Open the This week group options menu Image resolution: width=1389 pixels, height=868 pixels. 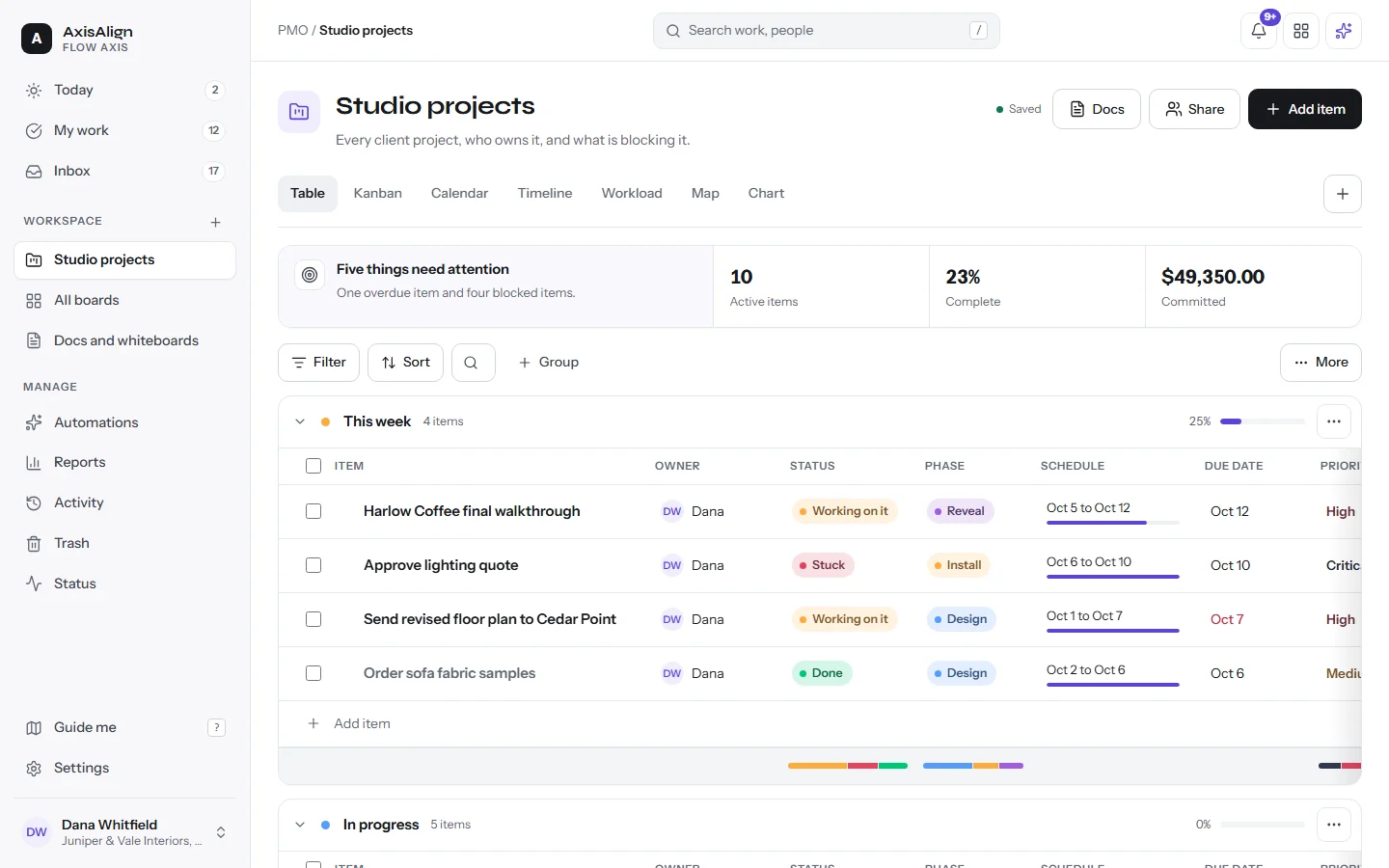click(1334, 421)
